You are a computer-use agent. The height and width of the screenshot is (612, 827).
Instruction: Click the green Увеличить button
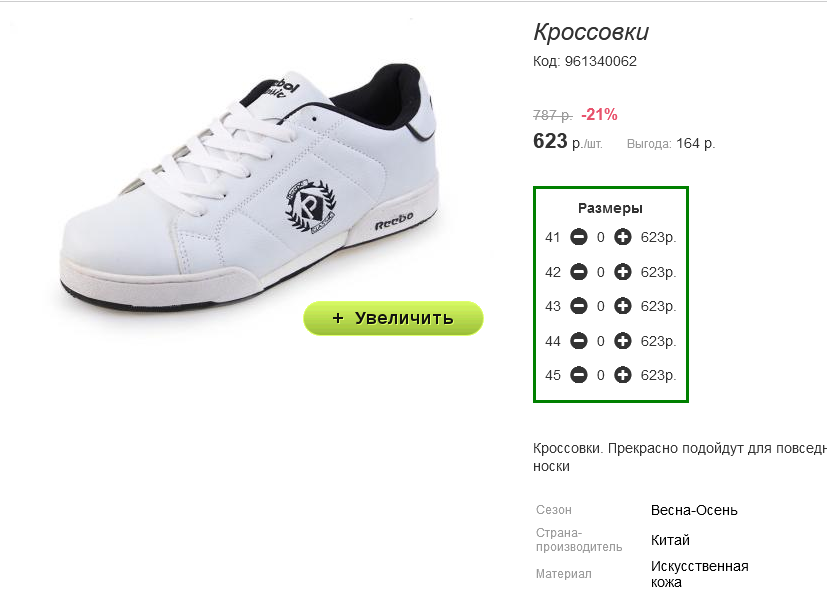tap(393, 318)
